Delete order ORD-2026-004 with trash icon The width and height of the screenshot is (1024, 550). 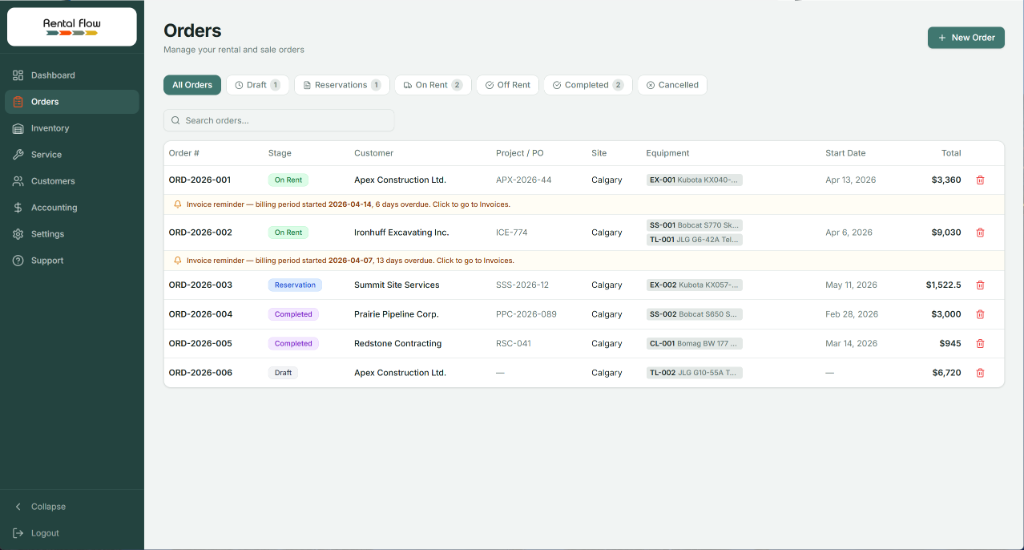tap(980, 314)
